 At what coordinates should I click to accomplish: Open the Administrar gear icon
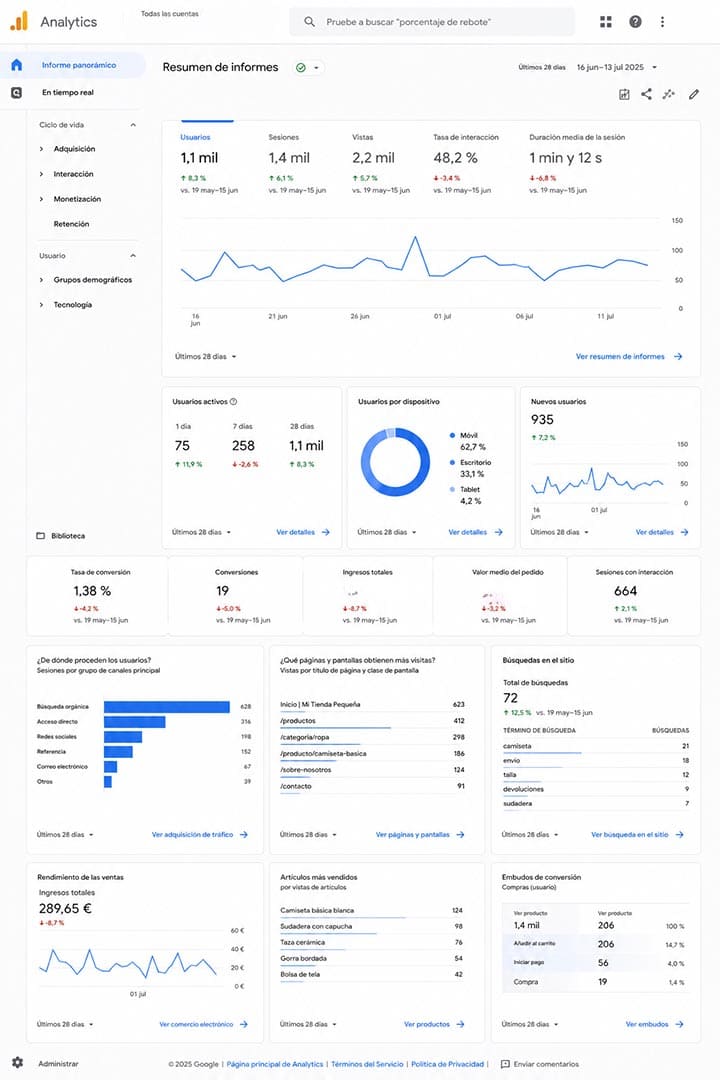click(17, 1063)
